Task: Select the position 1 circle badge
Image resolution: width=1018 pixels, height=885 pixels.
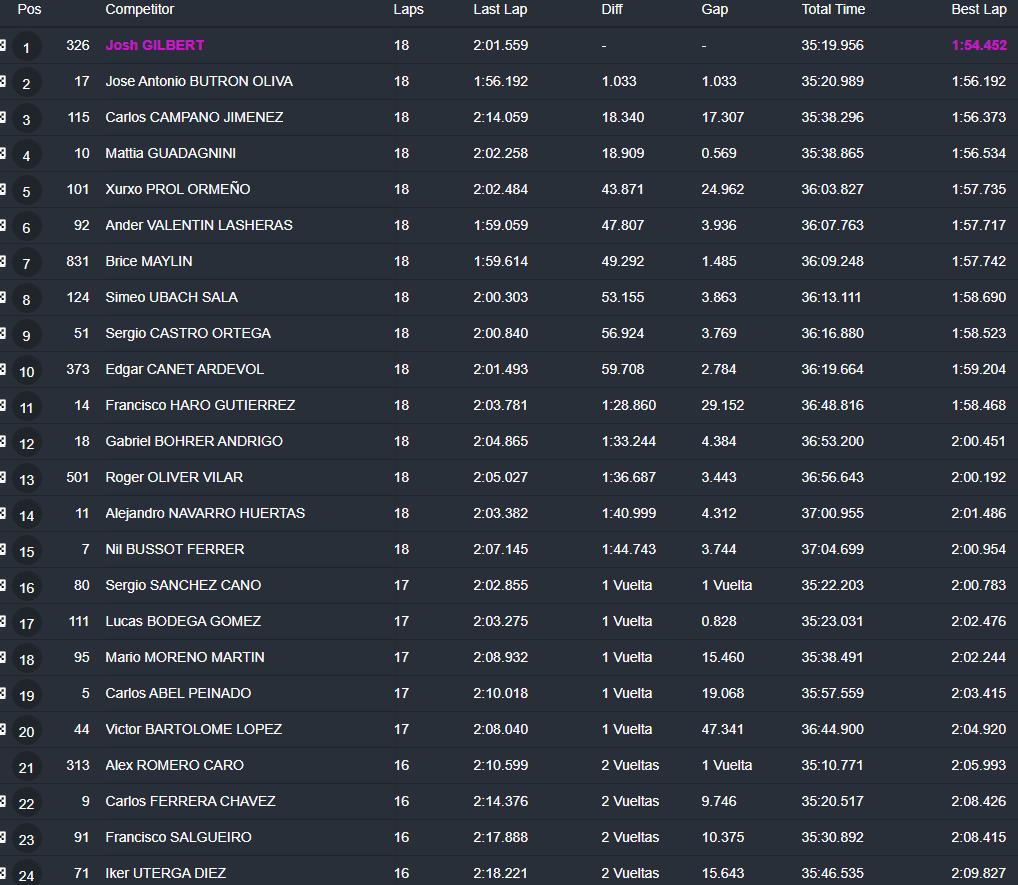Action: [x=27, y=47]
